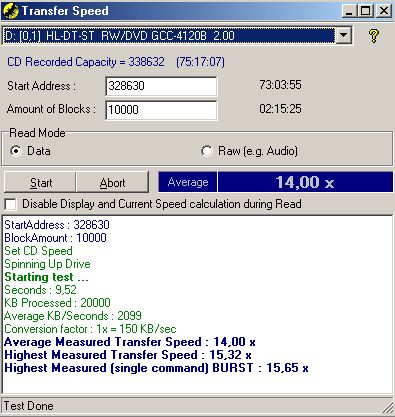
Task: Click the StartAddress : 328630 log line
Action: (x=57, y=225)
